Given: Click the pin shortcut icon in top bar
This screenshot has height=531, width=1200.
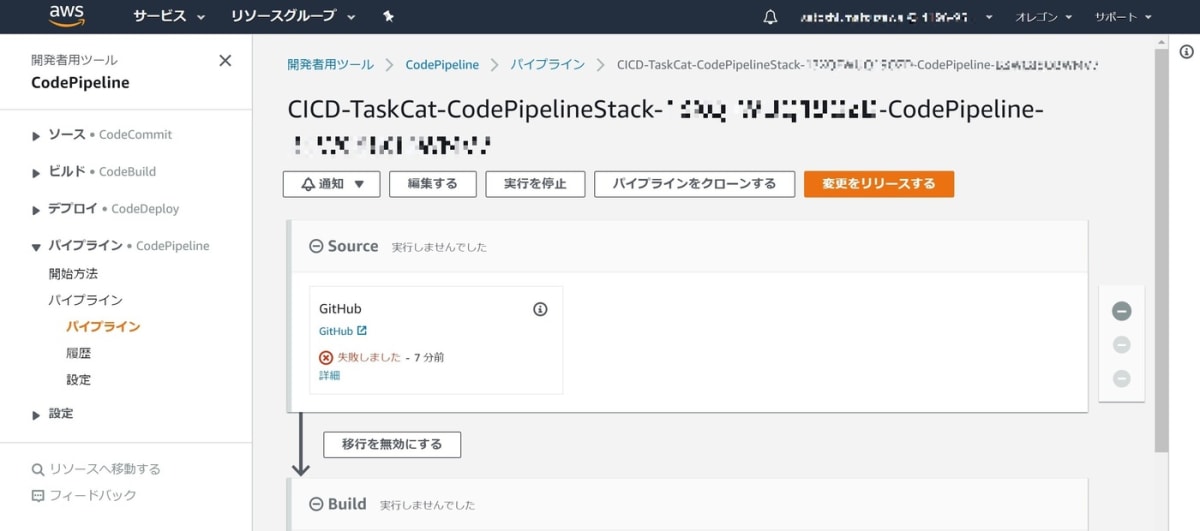Looking at the screenshot, I should point(388,17).
